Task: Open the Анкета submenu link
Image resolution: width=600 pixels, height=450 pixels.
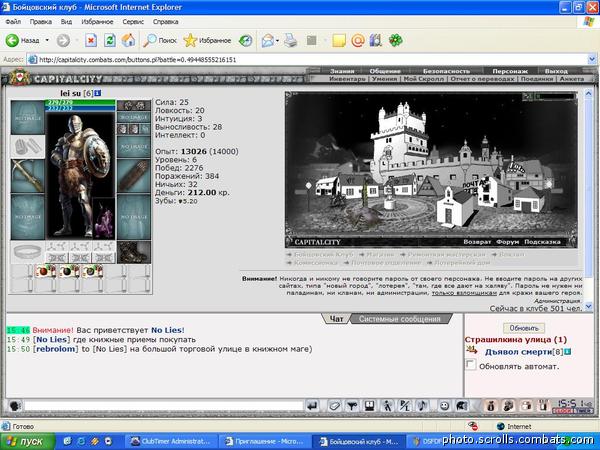Action: [x=572, y=78]
